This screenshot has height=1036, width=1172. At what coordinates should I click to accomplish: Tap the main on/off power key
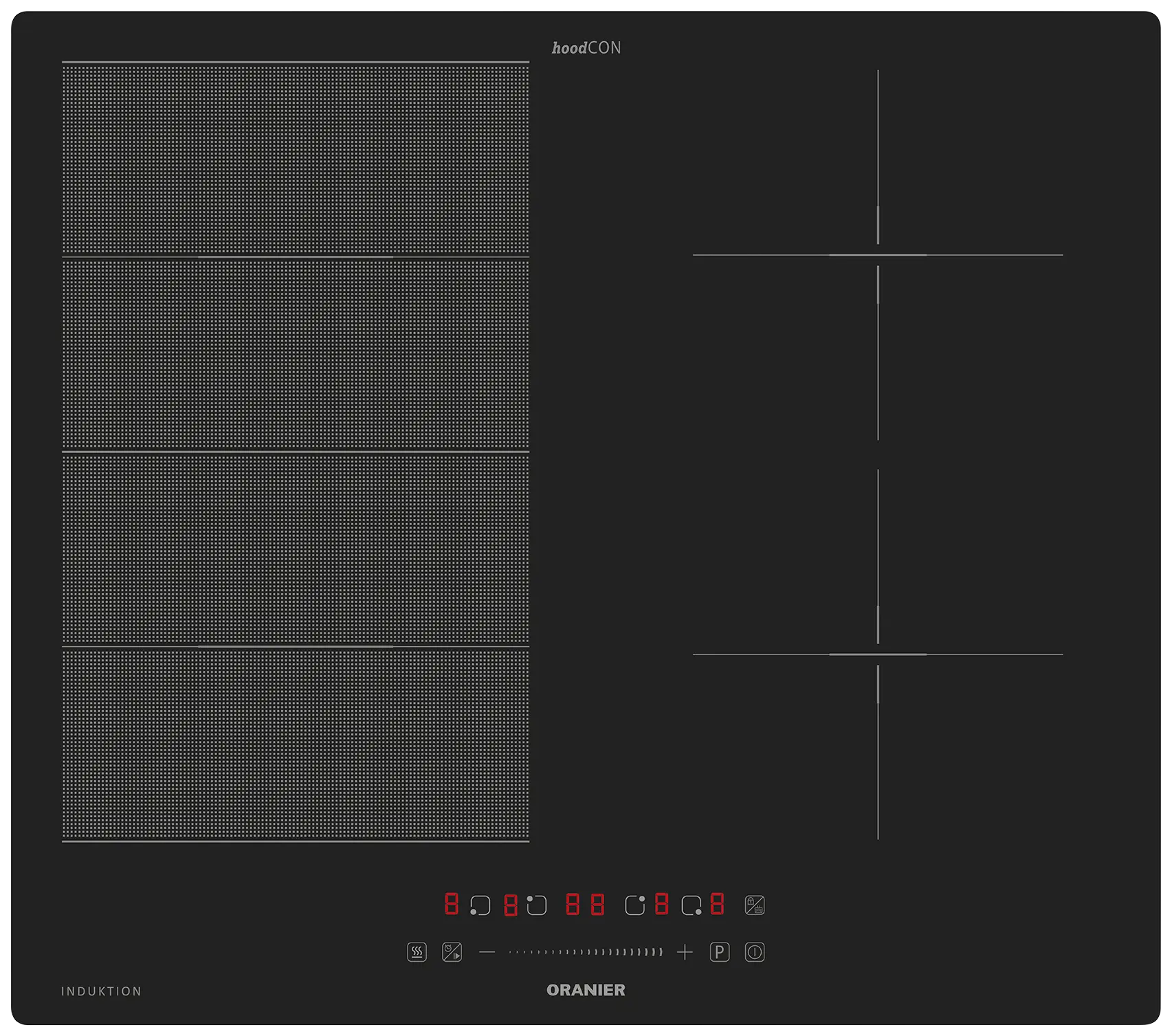(755, 952)
